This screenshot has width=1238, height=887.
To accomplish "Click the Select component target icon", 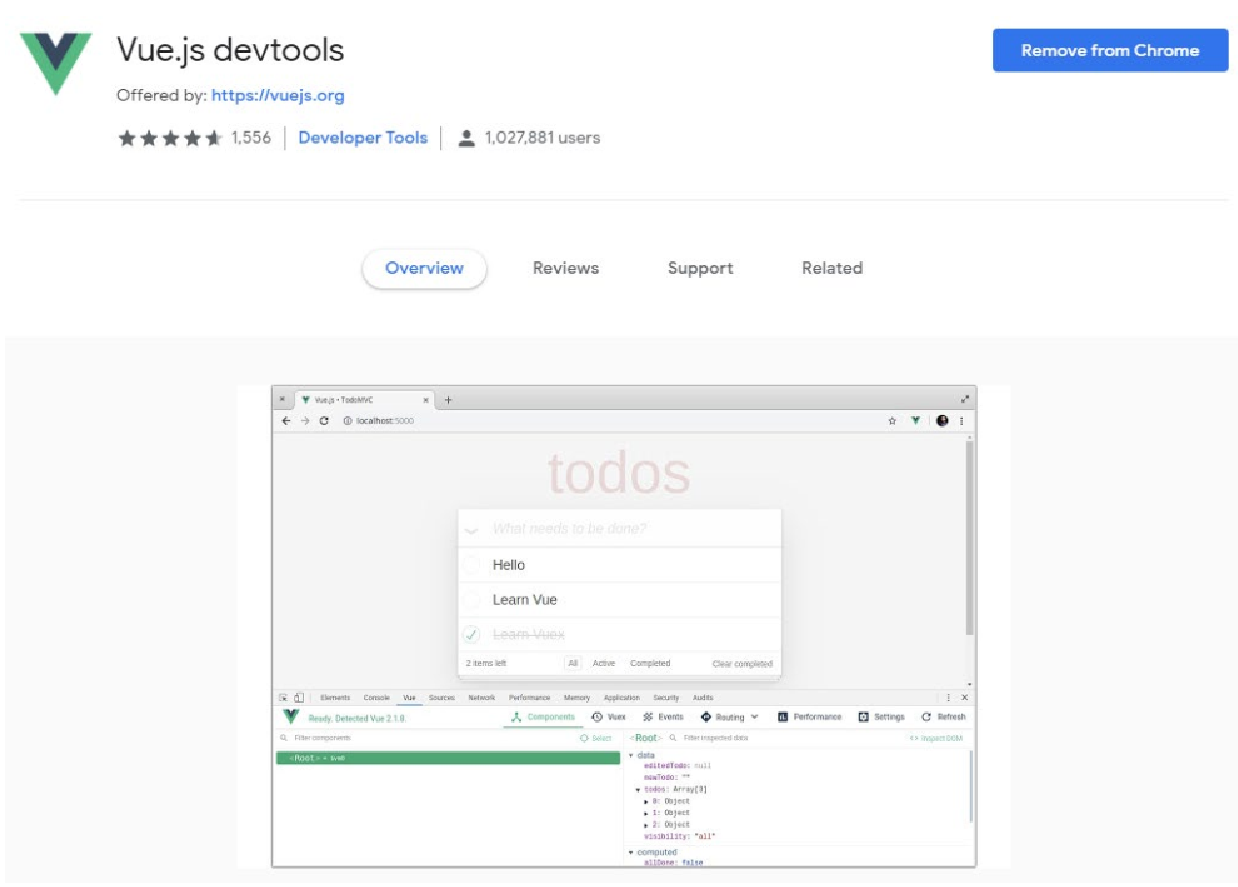I will coord(584,738).
